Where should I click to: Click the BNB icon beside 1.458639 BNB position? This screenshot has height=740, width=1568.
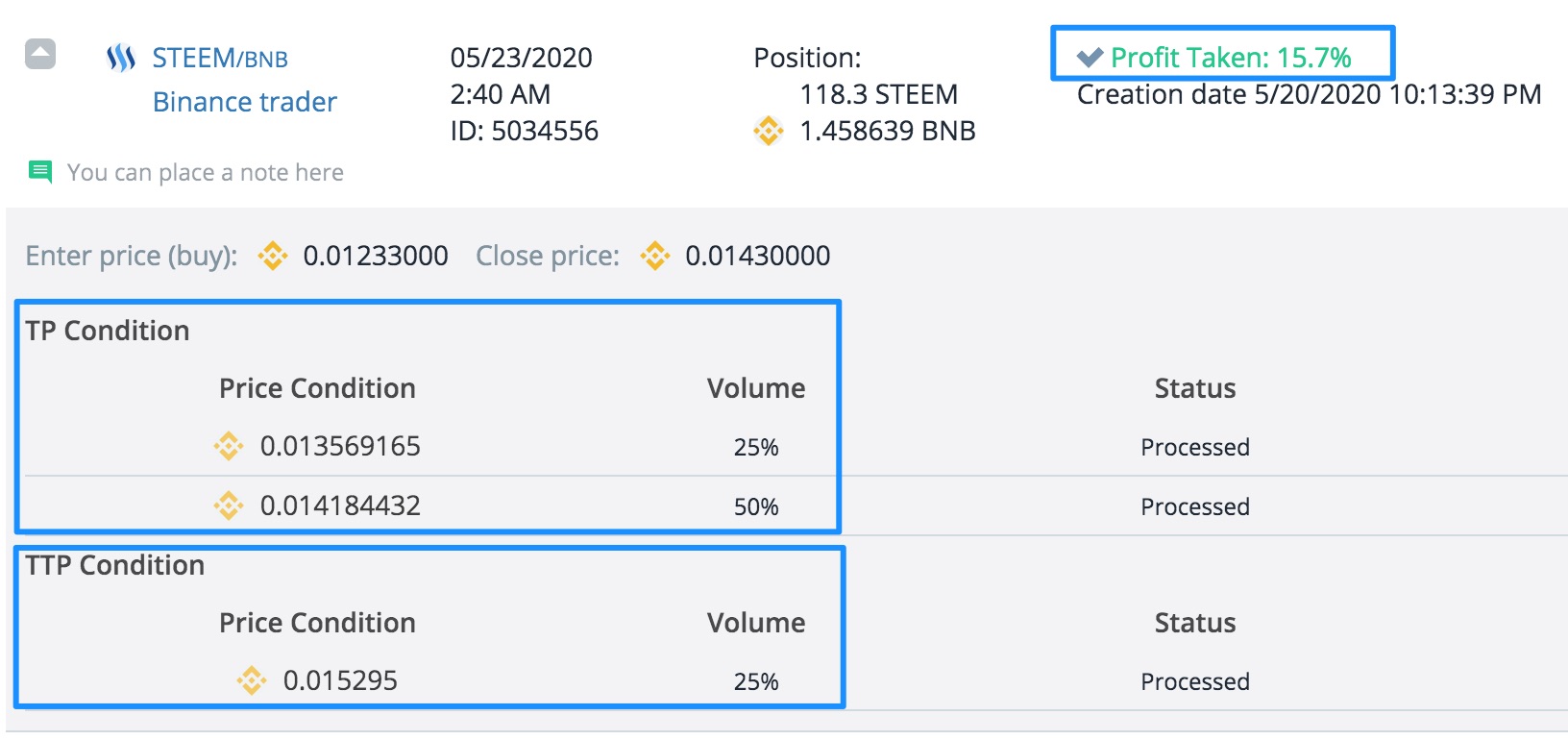(x=769, y=131)
